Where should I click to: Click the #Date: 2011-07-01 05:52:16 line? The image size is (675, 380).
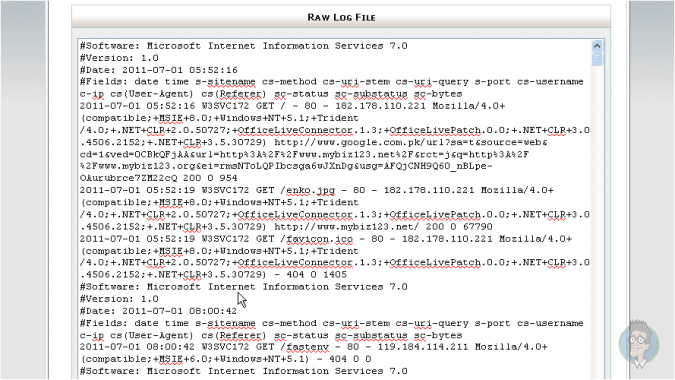(158, 70)
